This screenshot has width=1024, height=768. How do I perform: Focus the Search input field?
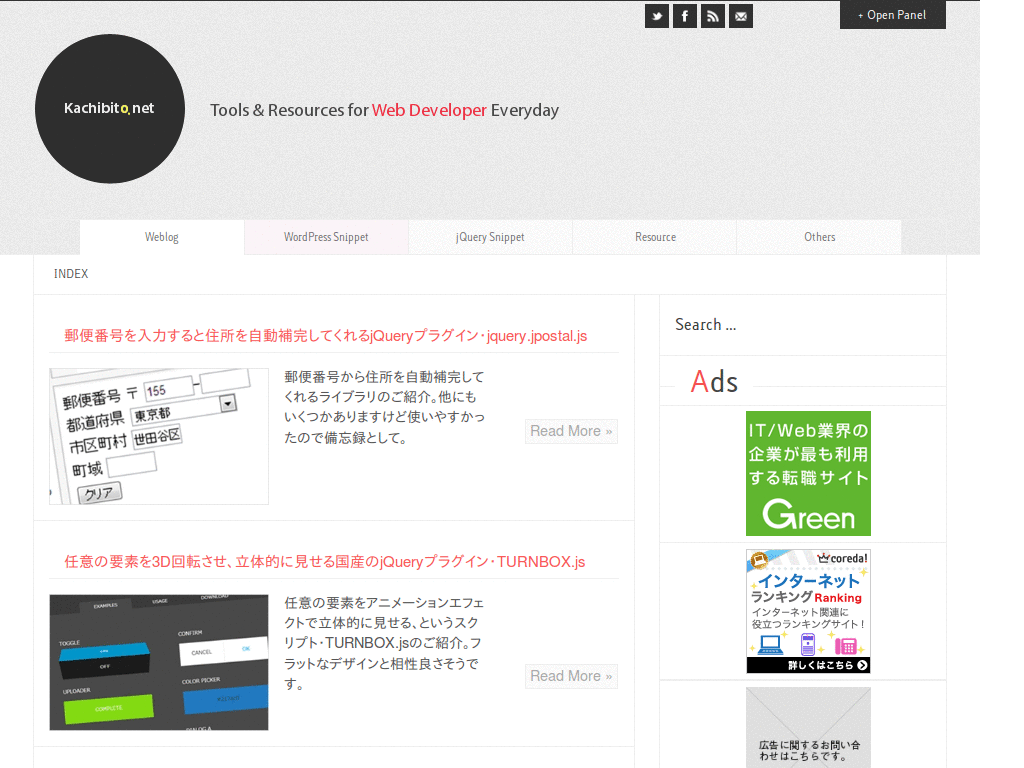point(803,325)
